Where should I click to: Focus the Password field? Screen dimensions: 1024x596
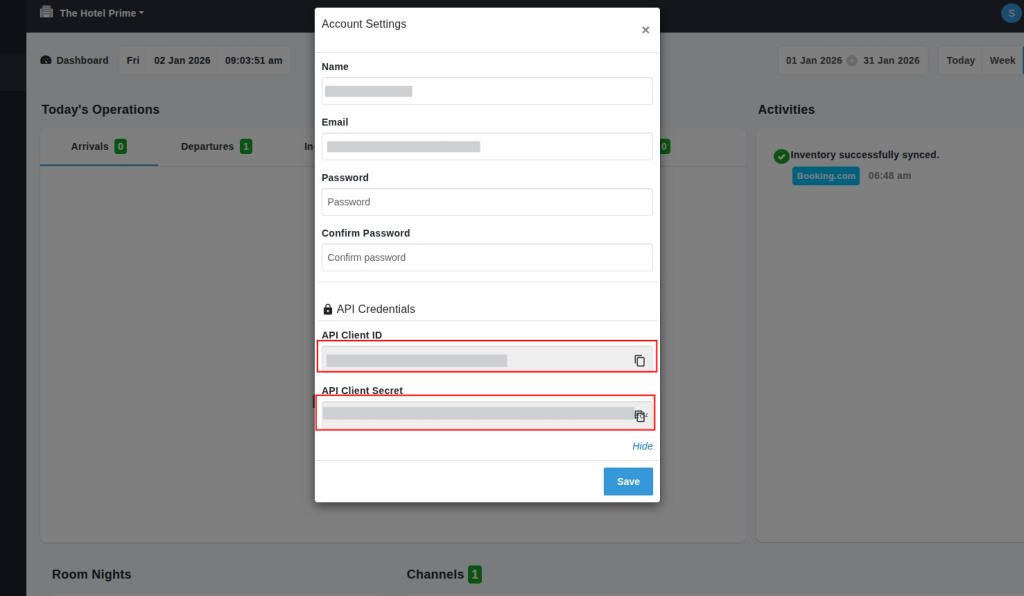487,202
